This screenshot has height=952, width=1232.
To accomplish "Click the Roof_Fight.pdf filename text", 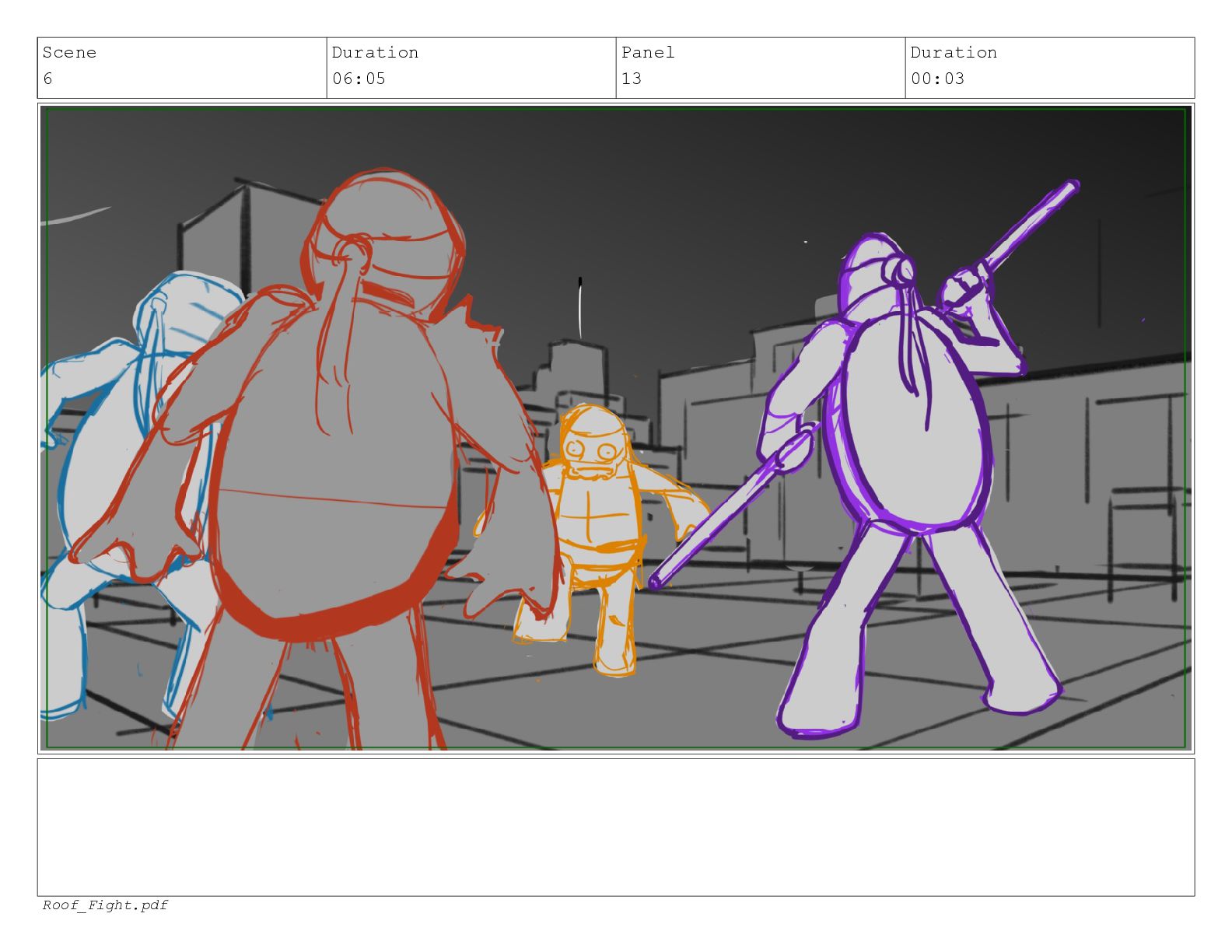I will 105,905.
